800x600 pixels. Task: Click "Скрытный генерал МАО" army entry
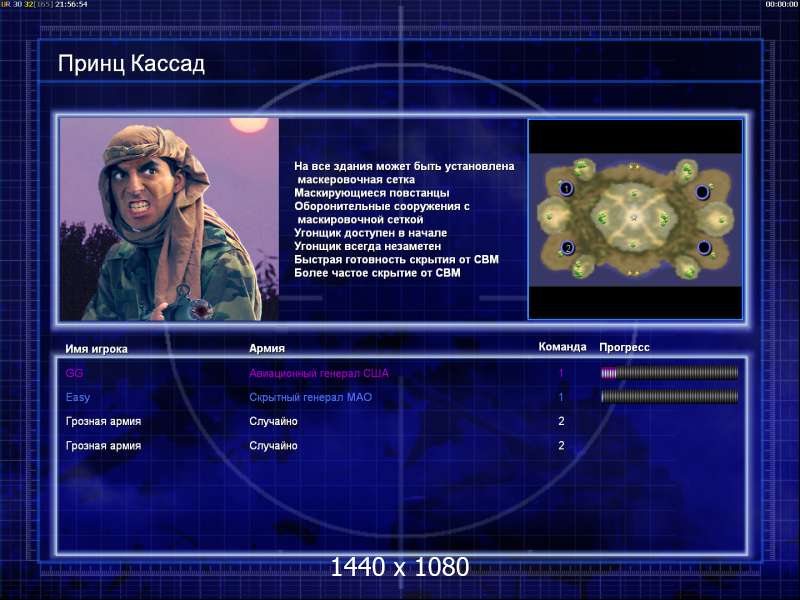point(311,397)
